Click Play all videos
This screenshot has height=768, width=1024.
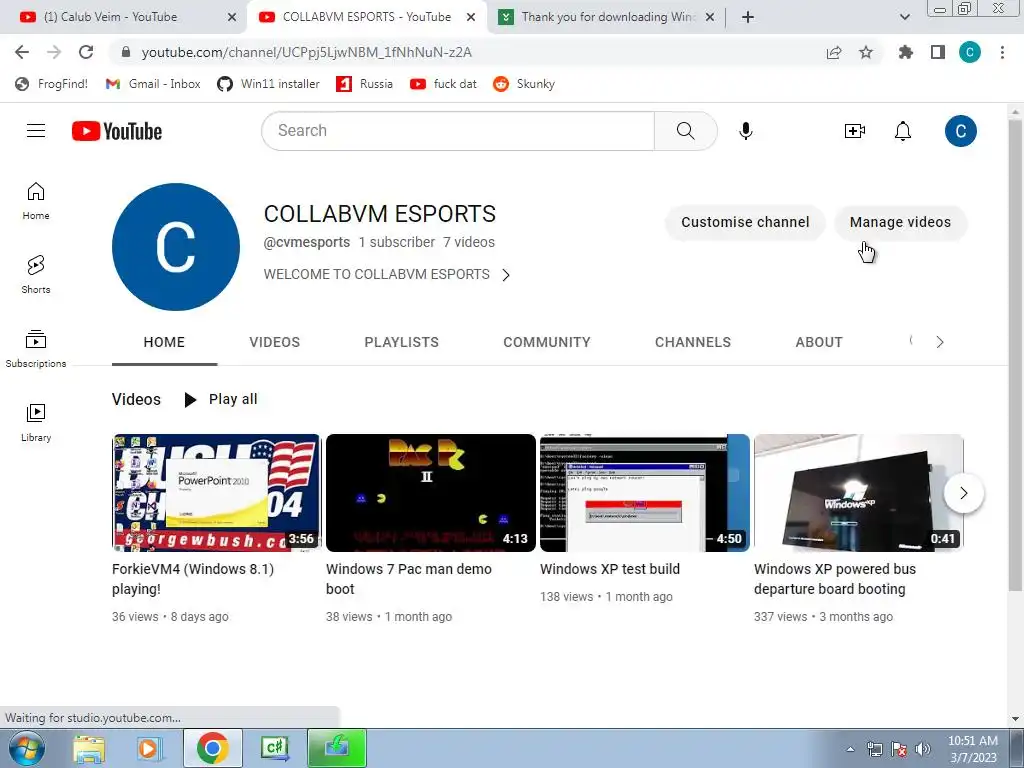coord(221,399)
